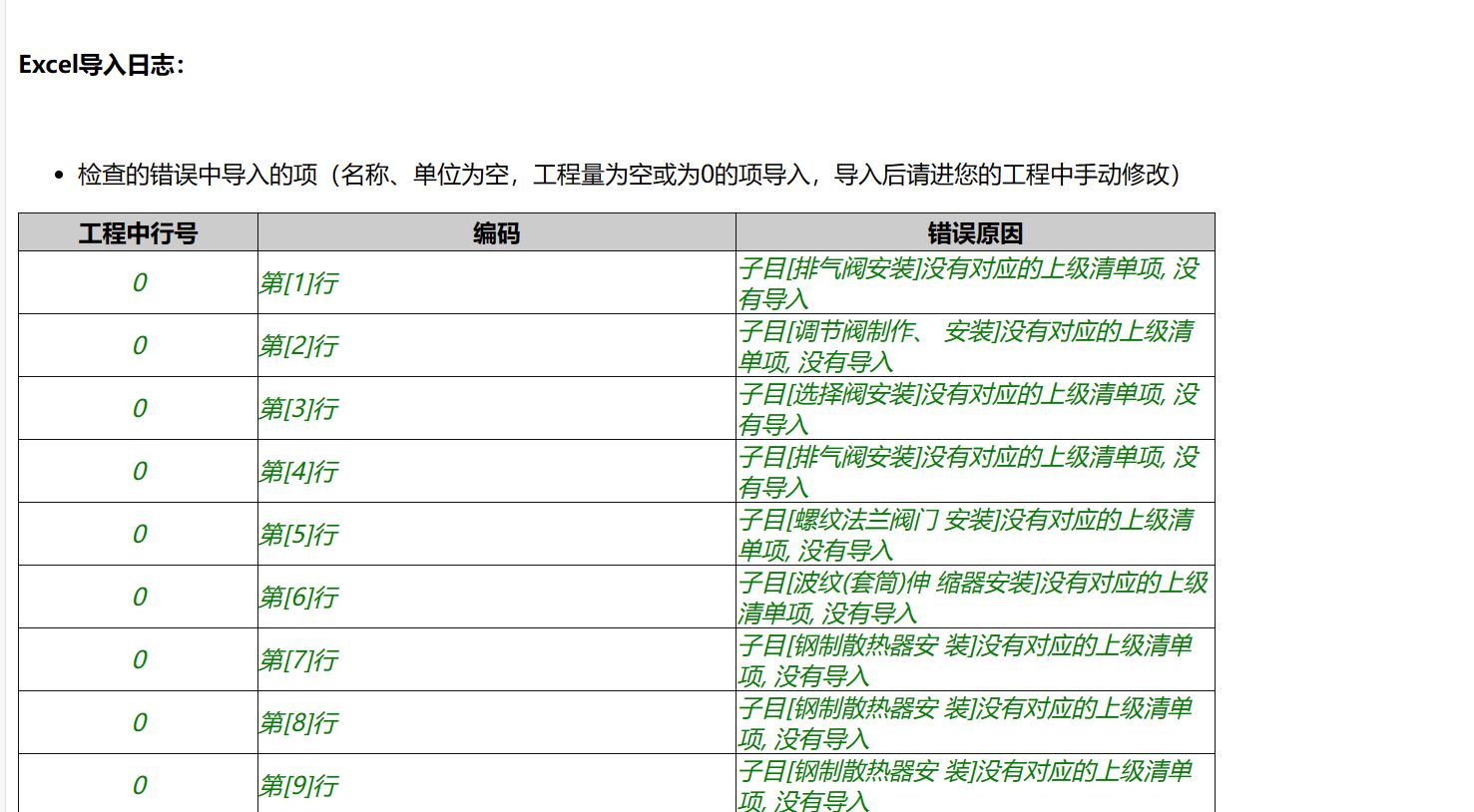Click the '0' line number in row 第[6]行
Screen dimensions: 1474x812
pyautogui.click(x=140, y=598)
